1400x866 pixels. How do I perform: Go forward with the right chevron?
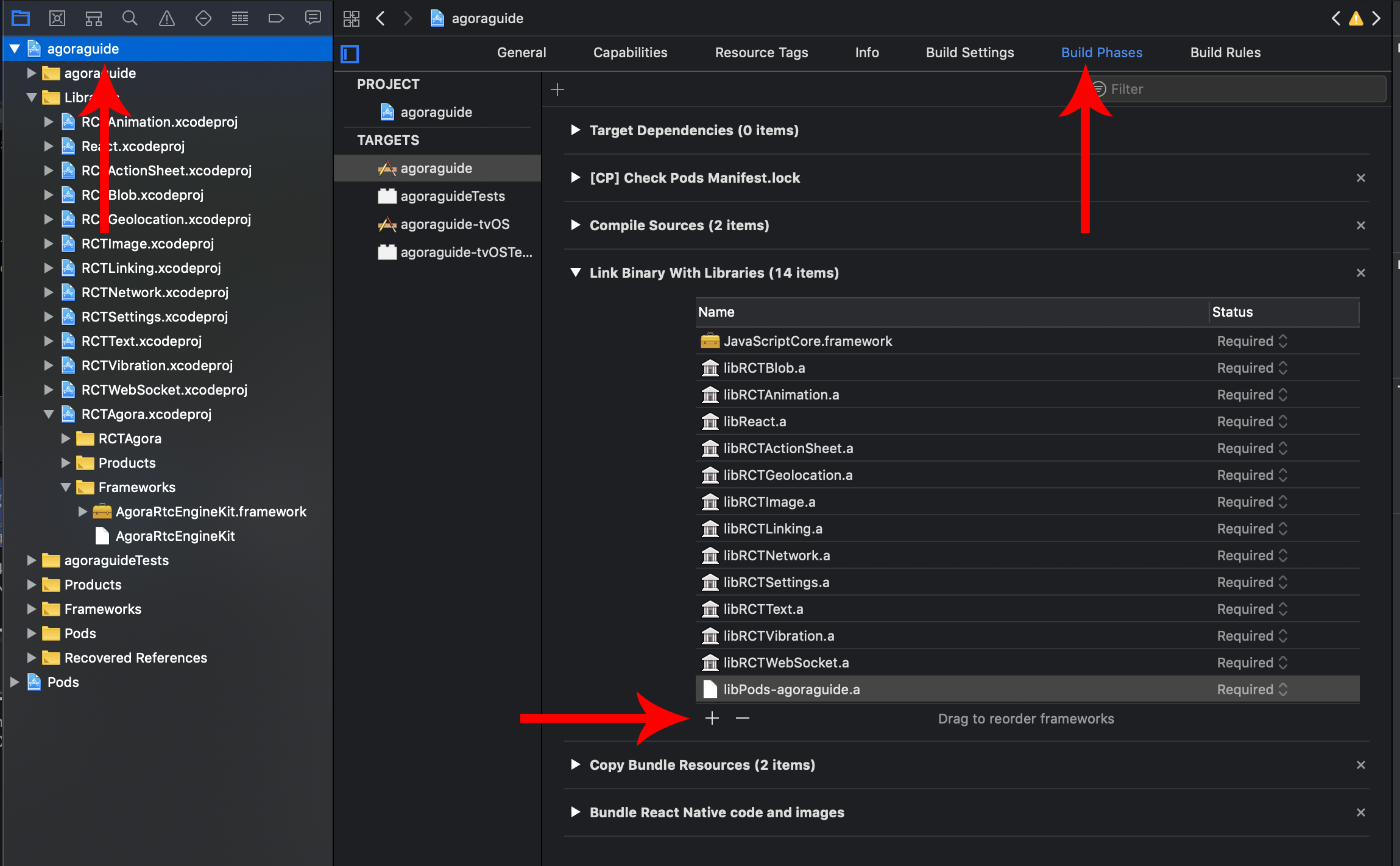point(408,18)
